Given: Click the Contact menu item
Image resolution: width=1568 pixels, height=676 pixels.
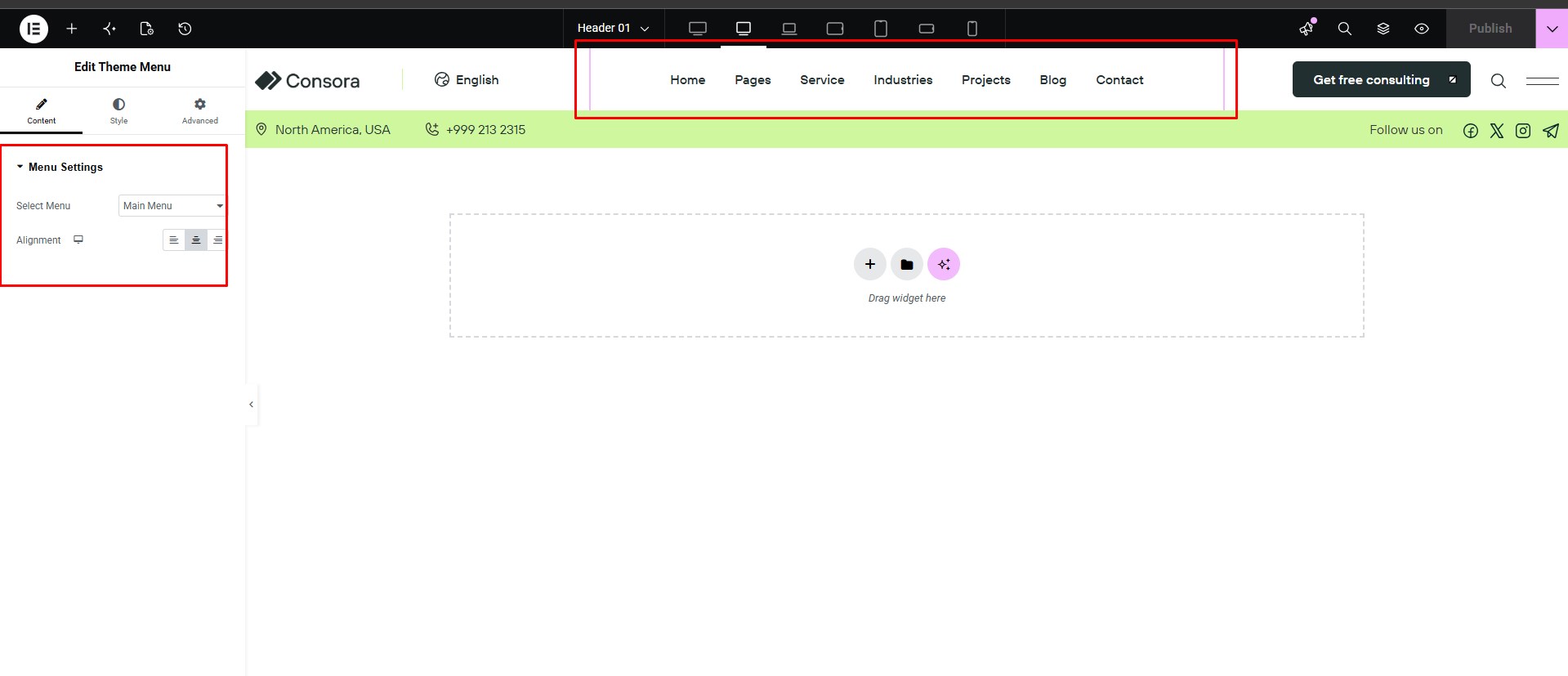Looking at the screenshot, I should point(1119,80).
